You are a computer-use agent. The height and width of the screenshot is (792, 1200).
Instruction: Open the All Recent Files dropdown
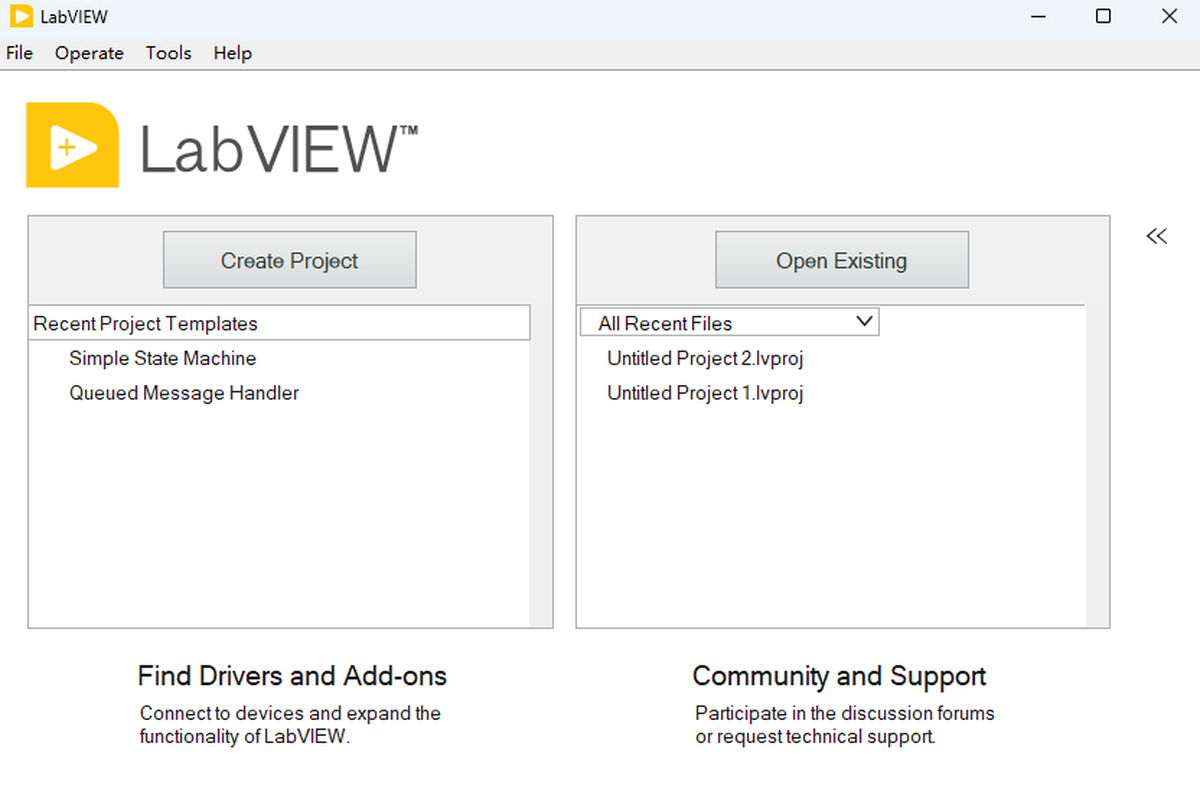pos(729,323)
